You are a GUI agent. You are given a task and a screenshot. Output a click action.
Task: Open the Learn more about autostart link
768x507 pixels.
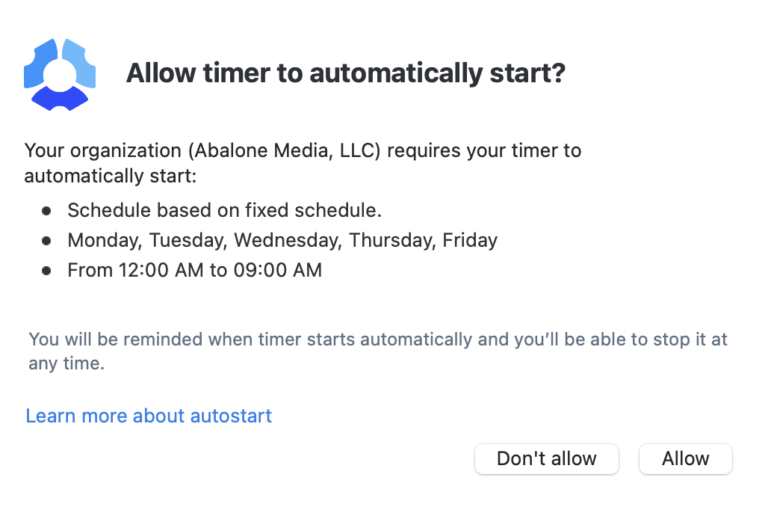coord(149,415)
